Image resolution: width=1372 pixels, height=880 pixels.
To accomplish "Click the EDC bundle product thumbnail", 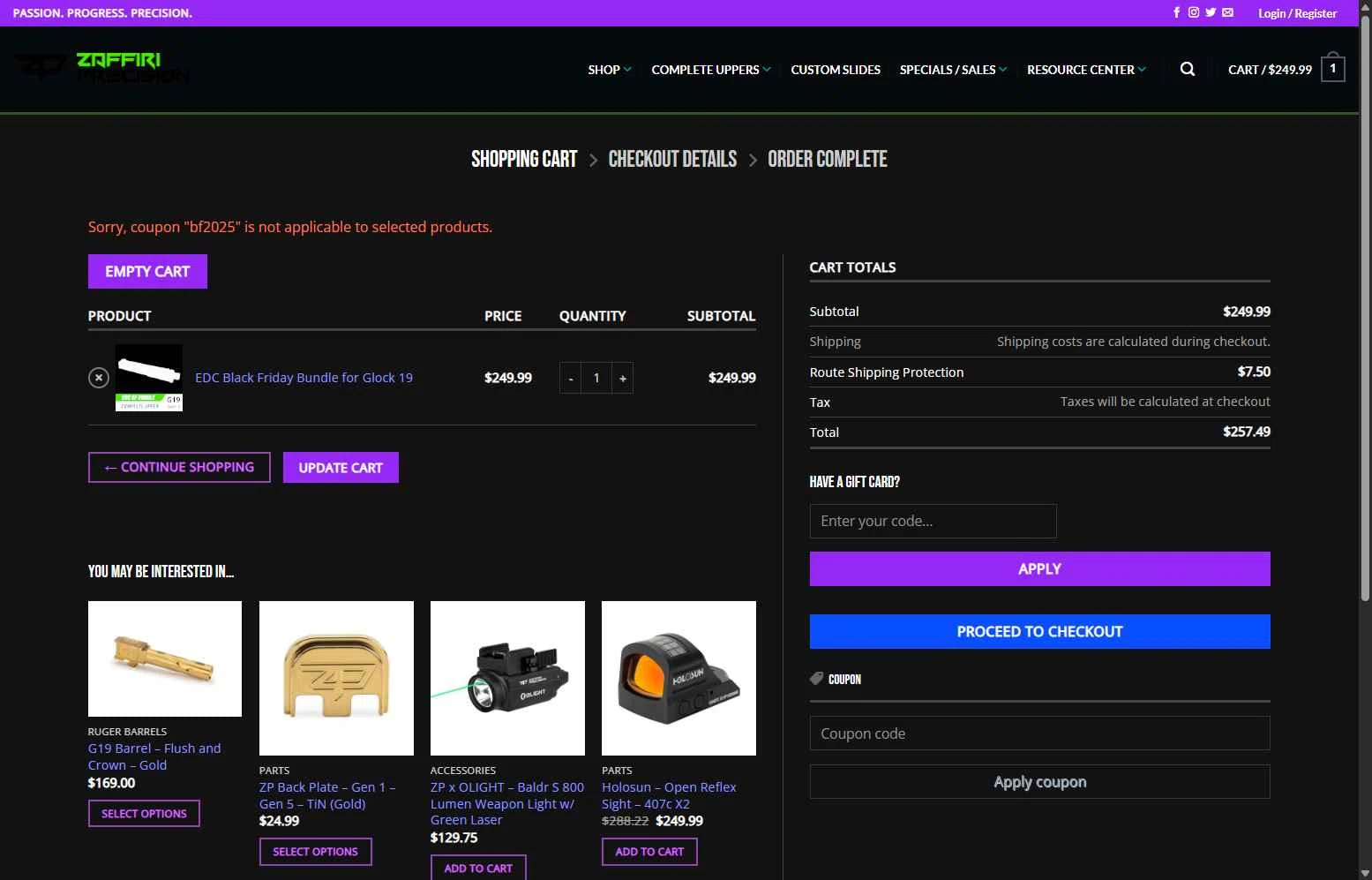I will pyautogui.click(x=149, y=378).
